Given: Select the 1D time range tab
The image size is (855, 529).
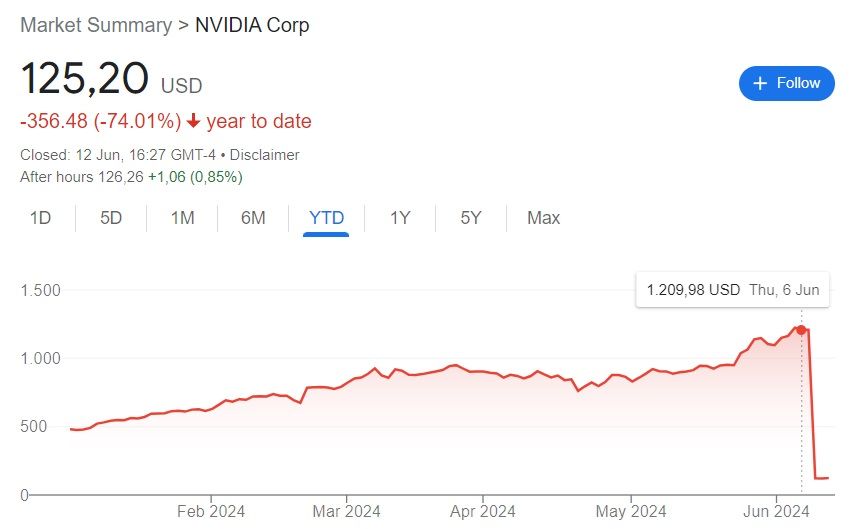Looking at the screenshot, I should pyautogui.click(x=40, y=218).
